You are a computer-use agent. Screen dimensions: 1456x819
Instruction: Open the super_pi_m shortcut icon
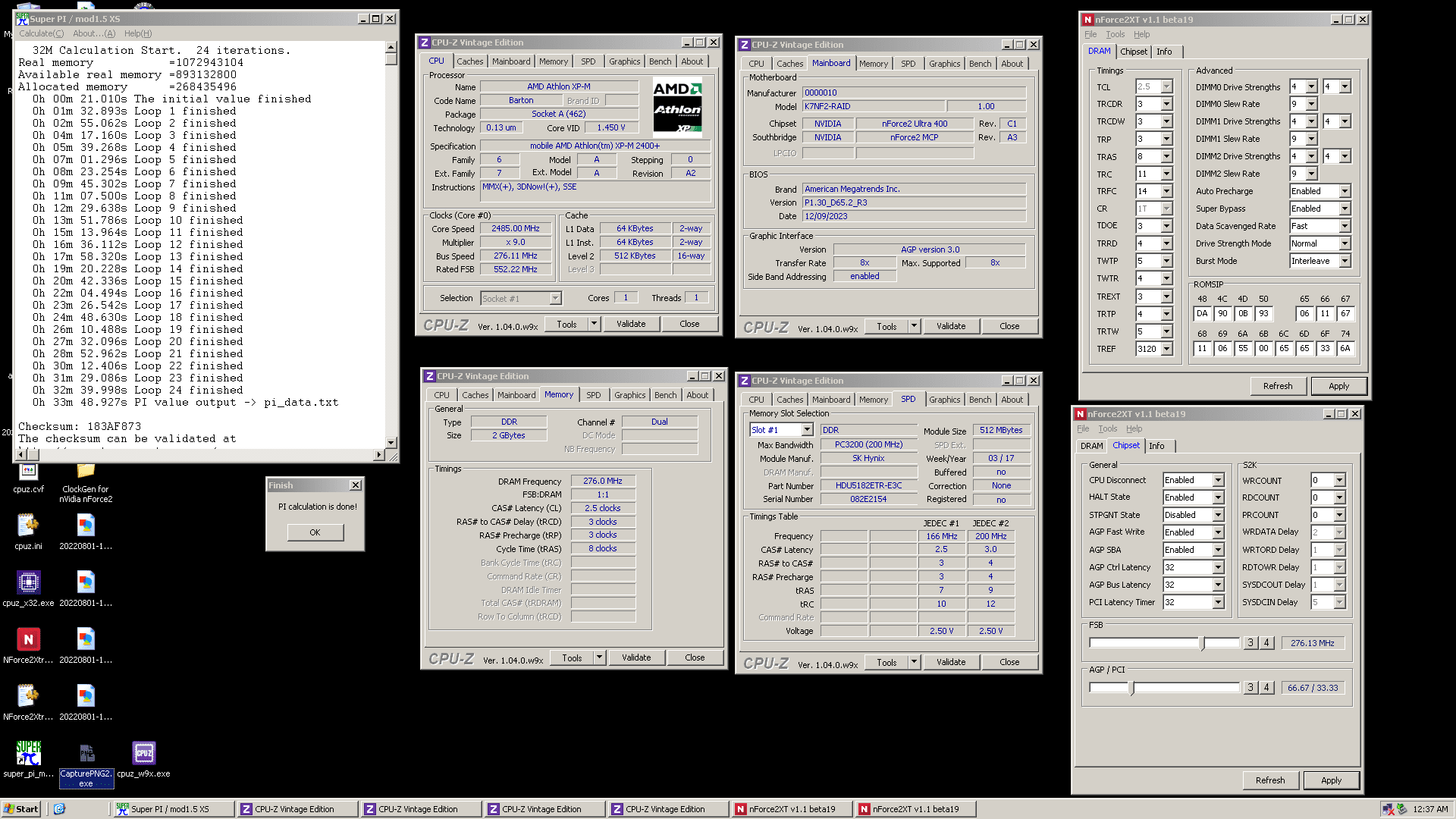[28, 752]
